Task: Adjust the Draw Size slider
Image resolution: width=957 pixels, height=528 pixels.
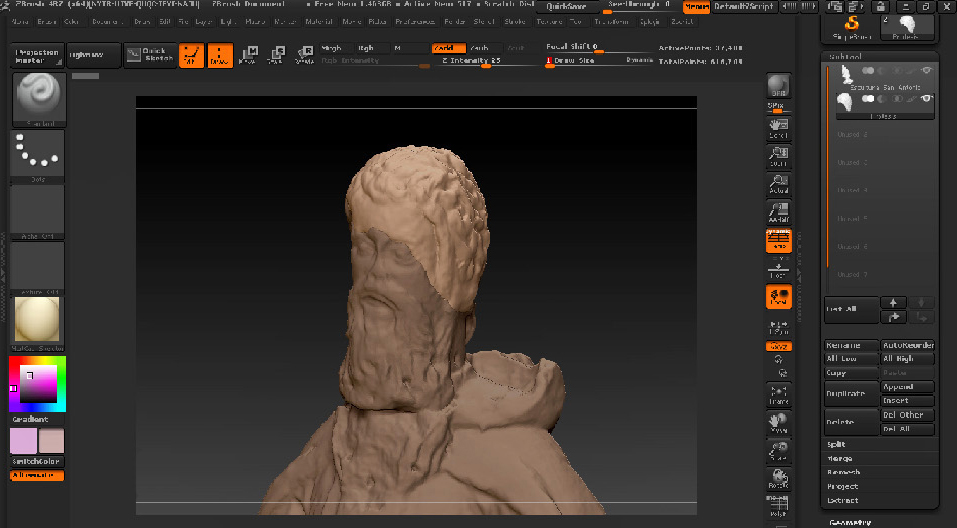Action: coord(599,61)
